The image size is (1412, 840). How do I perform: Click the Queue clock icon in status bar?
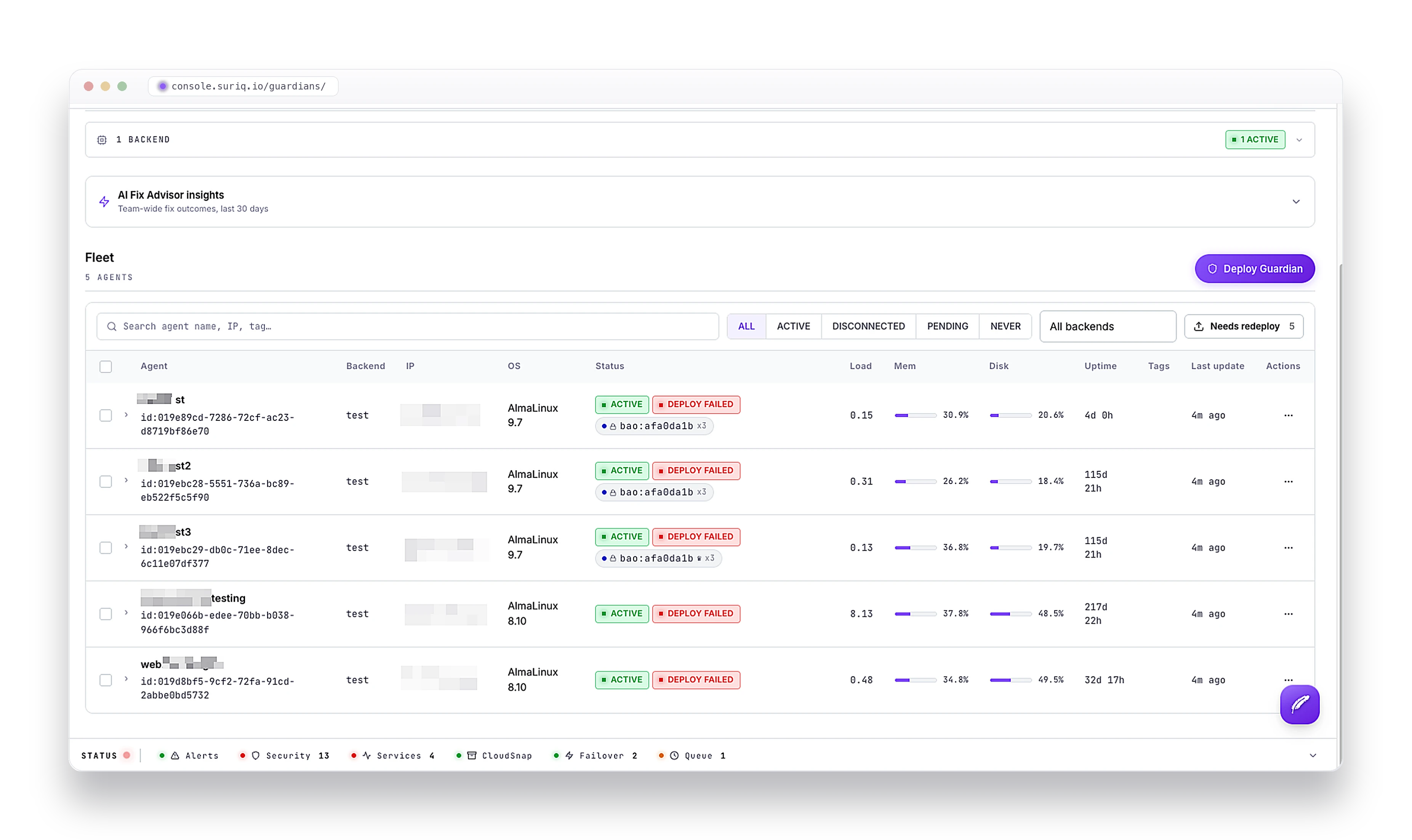point(674,756)
